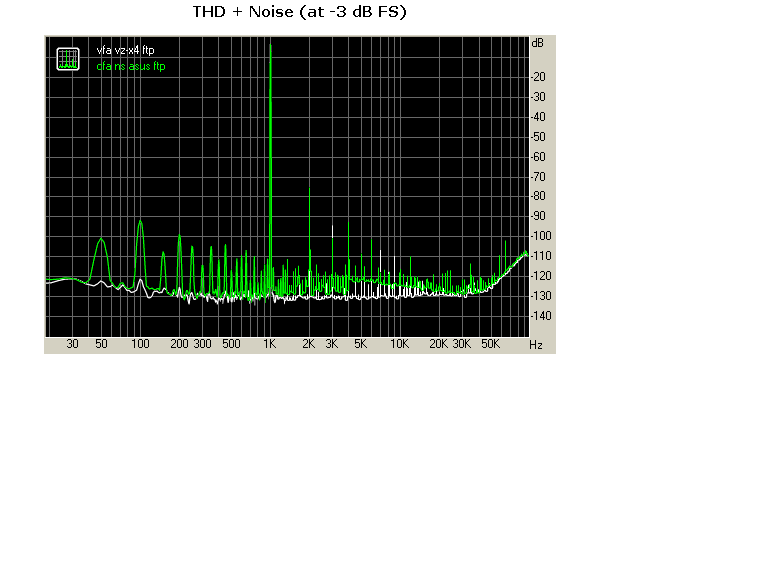Click the '-40' dB axis label
This screenshot has height=576, width=768.
pyautogui.click(x=538, y=117)
